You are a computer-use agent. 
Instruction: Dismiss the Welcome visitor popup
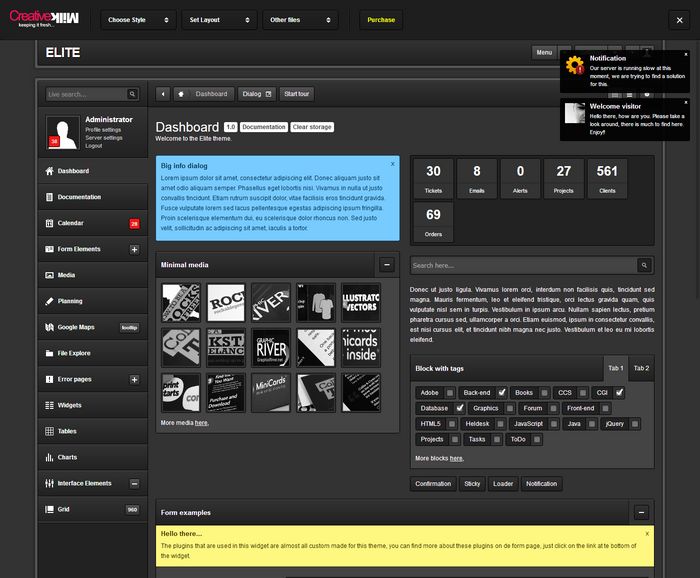(x=686, y=103)
